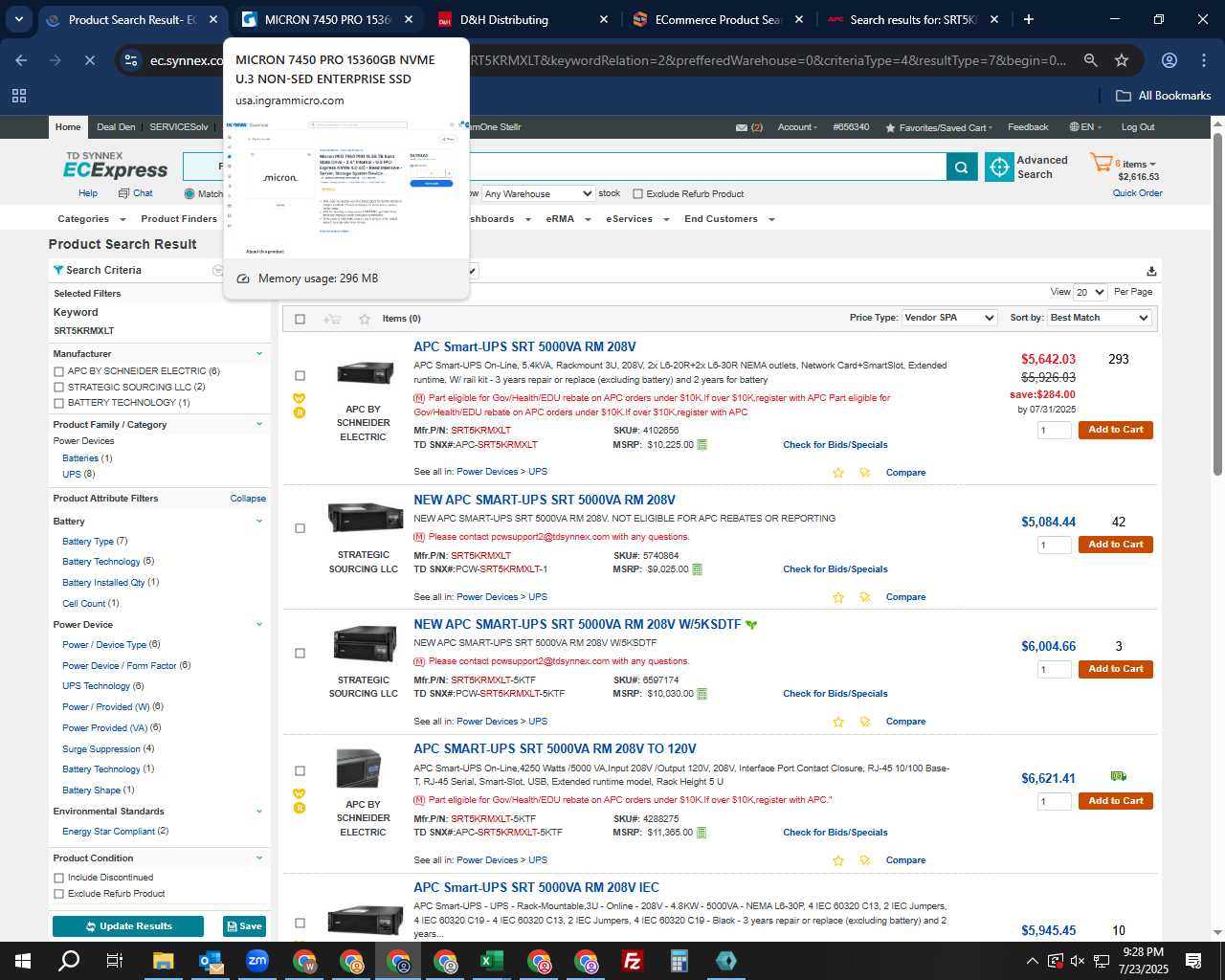Favorite star for SRT5KRMXLT-1 product row
Screen dimensions: 1225x980
coord(838,597)
